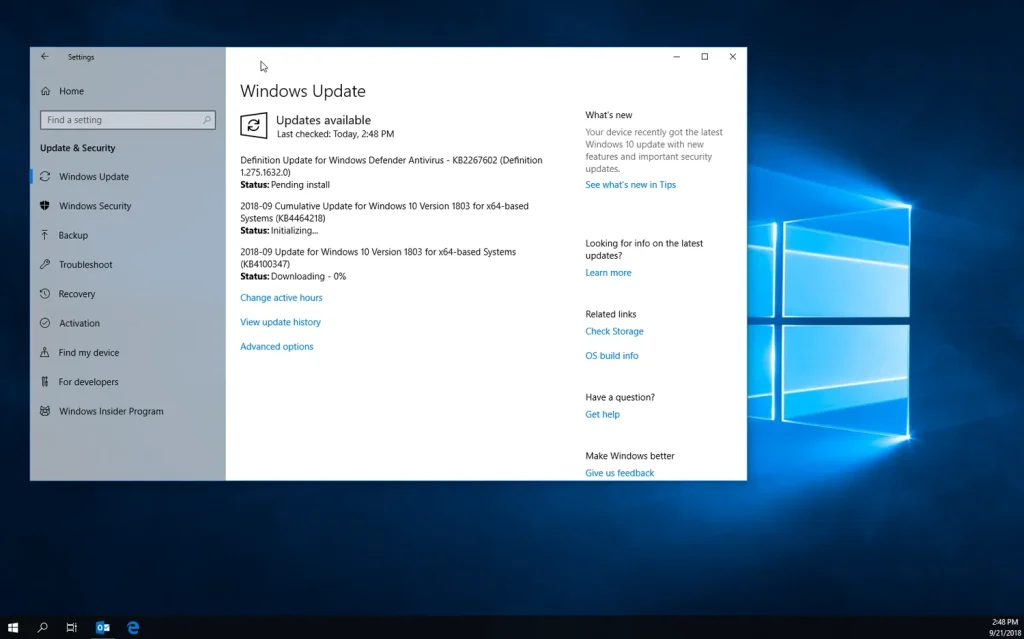Screen dimensions: 1024x639
Task: Open Check Storage related link
Action: (x=614, y=331)
